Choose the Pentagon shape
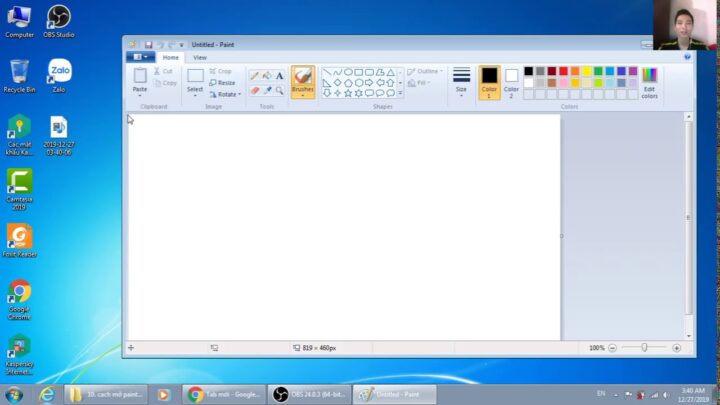This screenshot has height=405, width=720. [348, 83]
